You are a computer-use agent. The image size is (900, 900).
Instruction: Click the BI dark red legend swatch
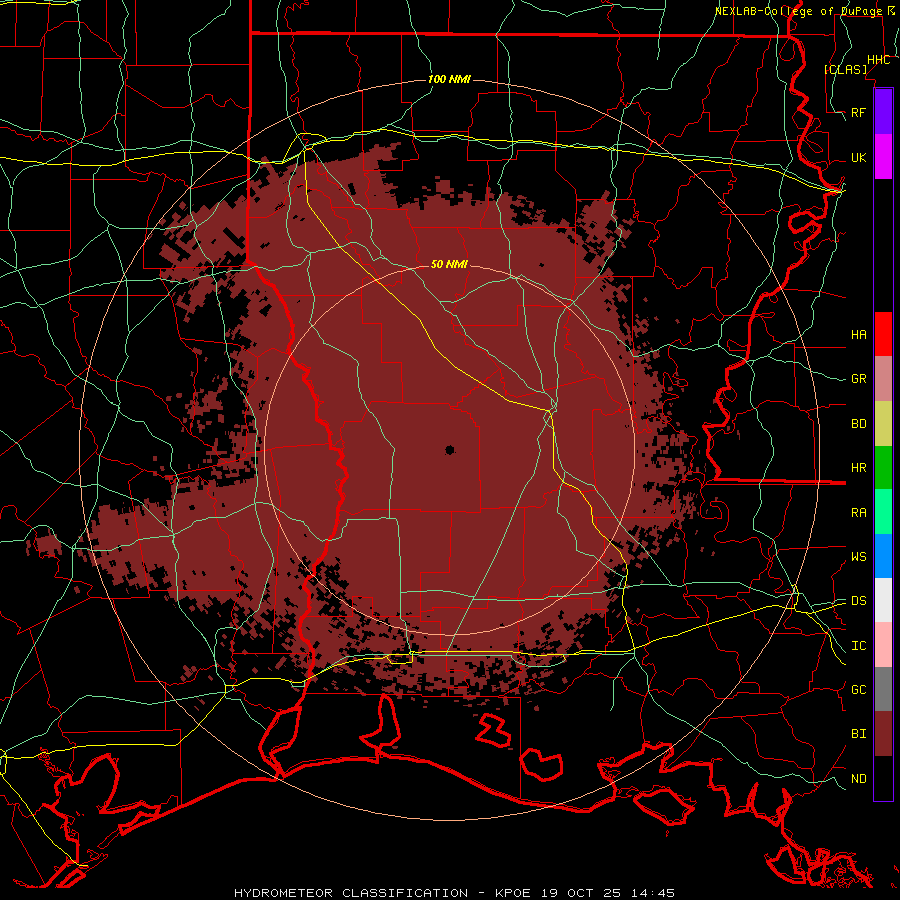pos(883,734)
